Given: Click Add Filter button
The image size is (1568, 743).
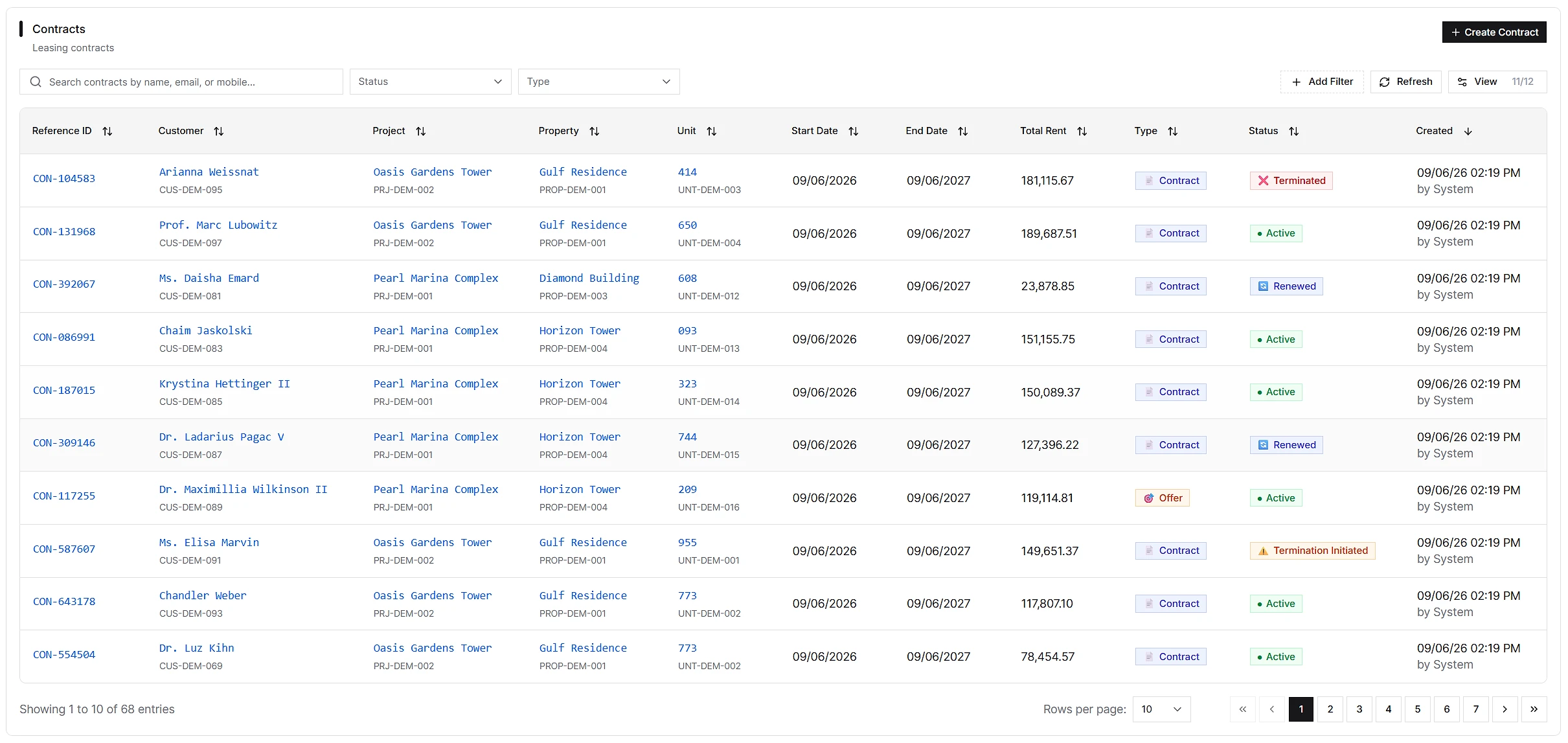Looking at the screenshot, I should click(1322, 82).
